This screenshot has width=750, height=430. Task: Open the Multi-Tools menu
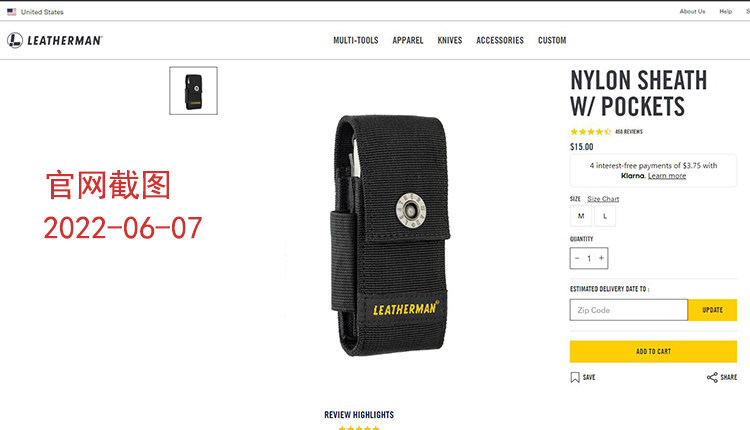tap(356, 40)
